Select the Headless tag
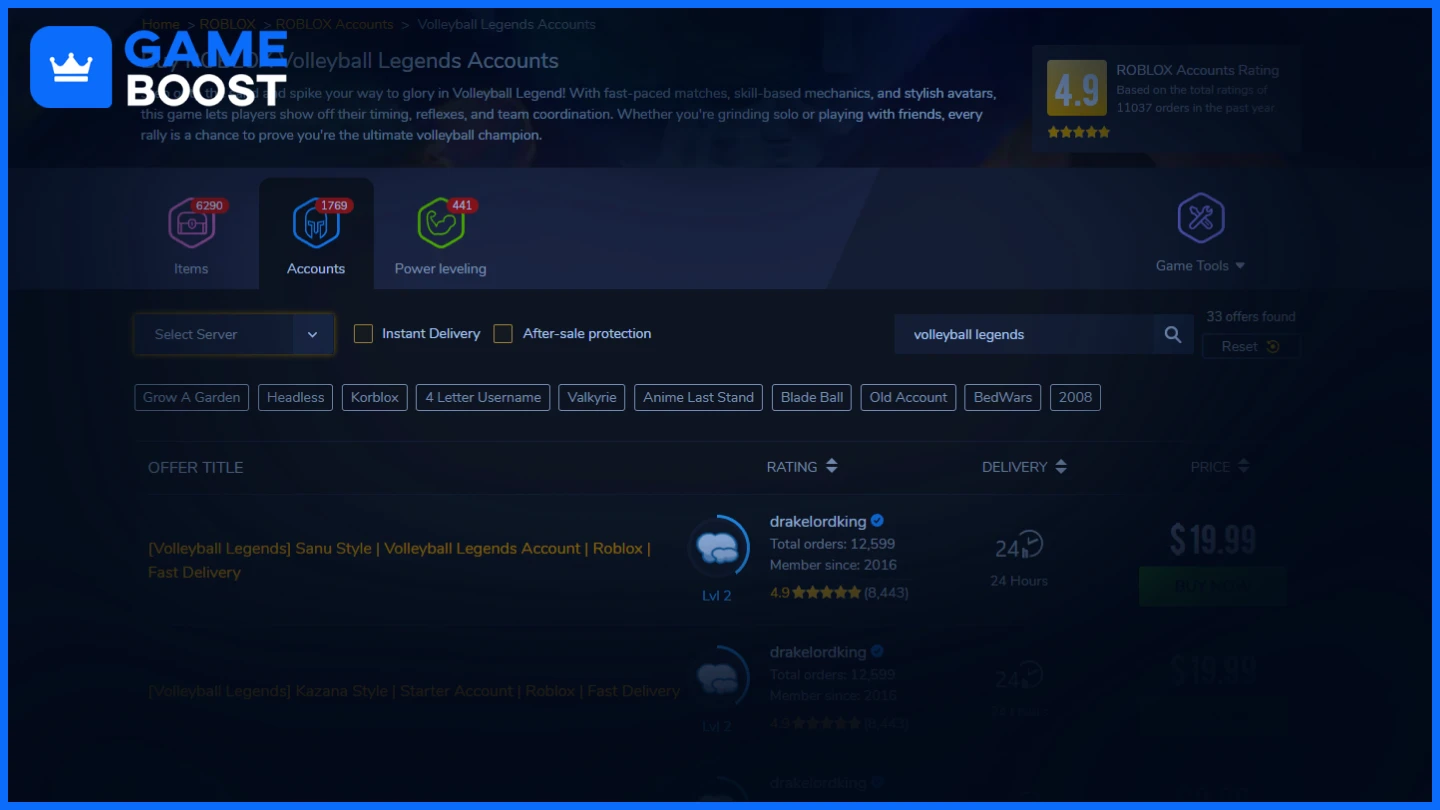 (296, 397)
